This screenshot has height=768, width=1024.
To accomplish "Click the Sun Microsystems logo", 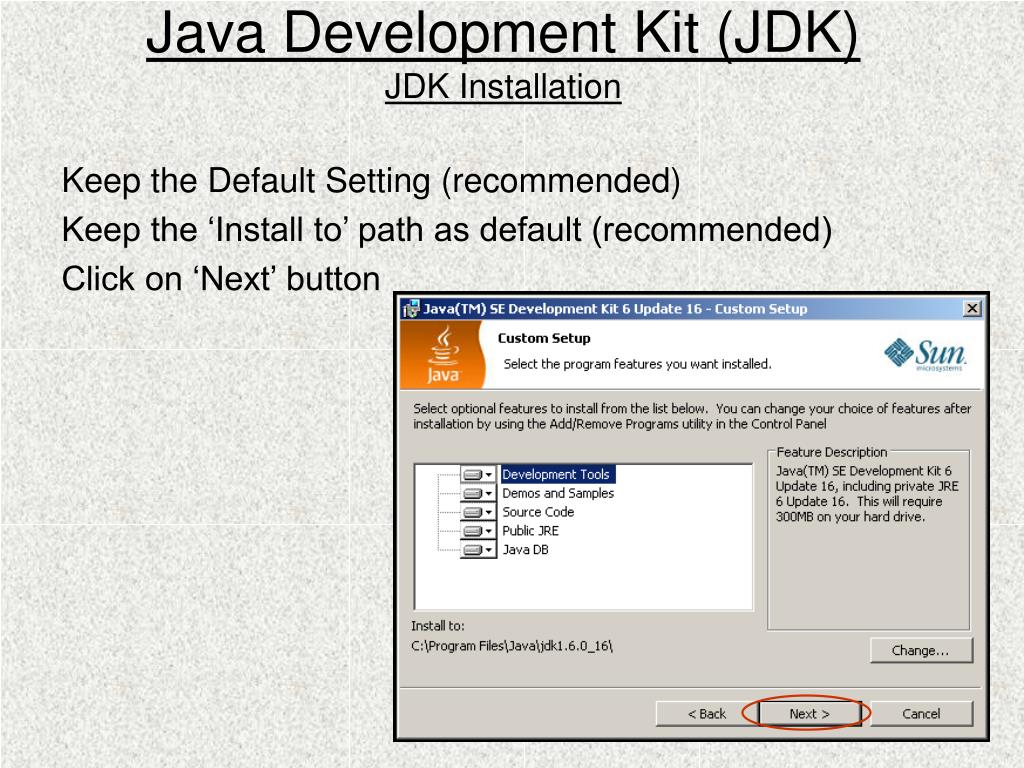I will point(925,355).
